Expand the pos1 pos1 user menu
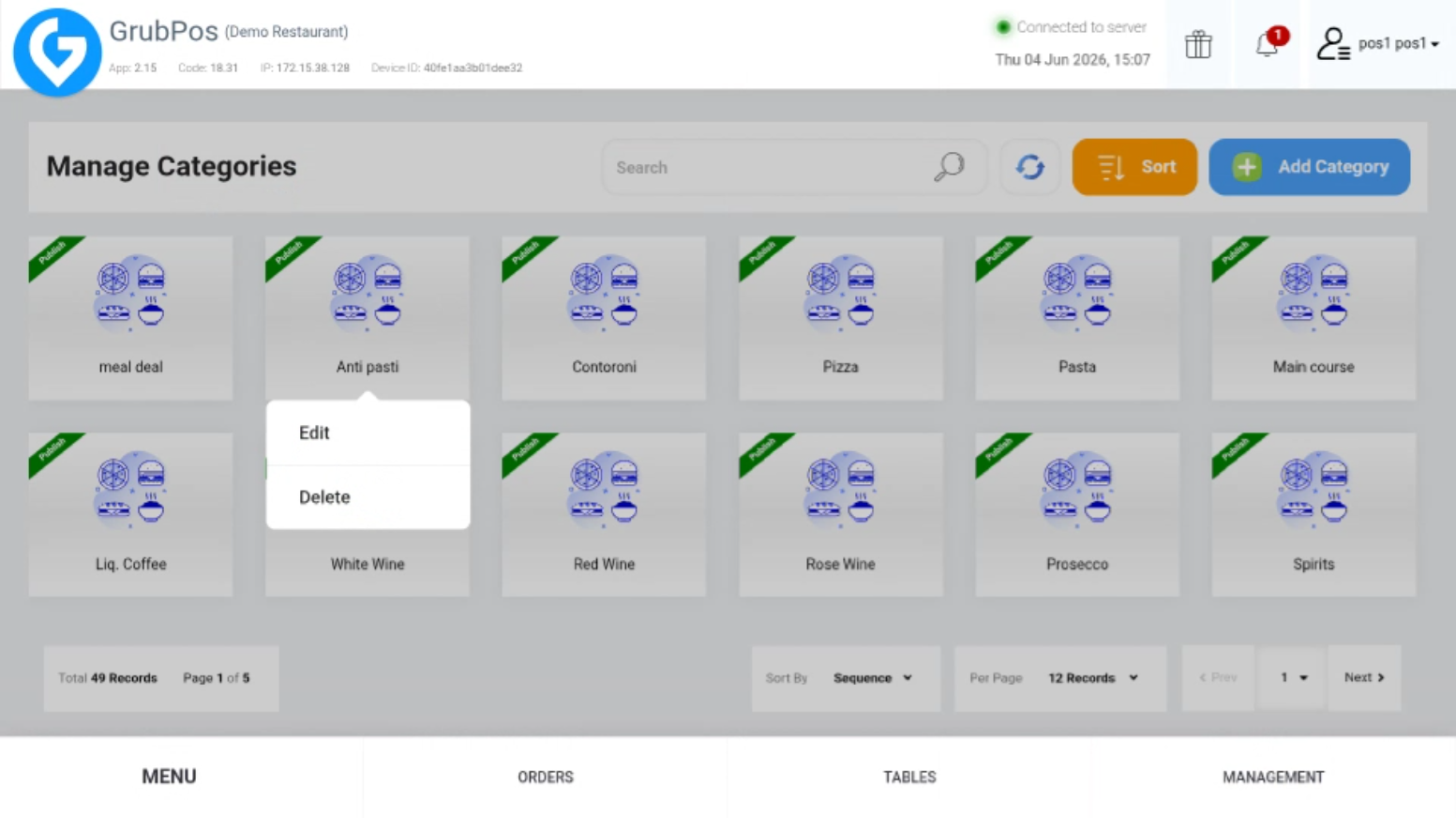Image resolution: width=1456 pixels, height=818 pixels. click(x=1398, y=43)
